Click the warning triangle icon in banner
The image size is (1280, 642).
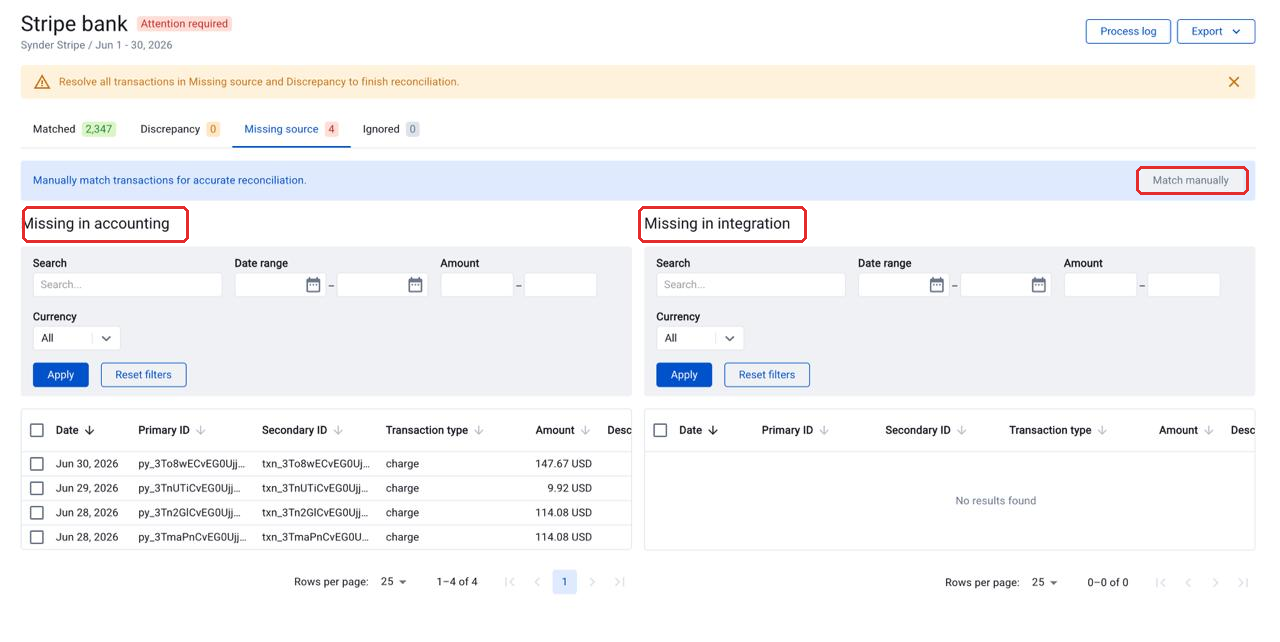[x=41, y=82]
